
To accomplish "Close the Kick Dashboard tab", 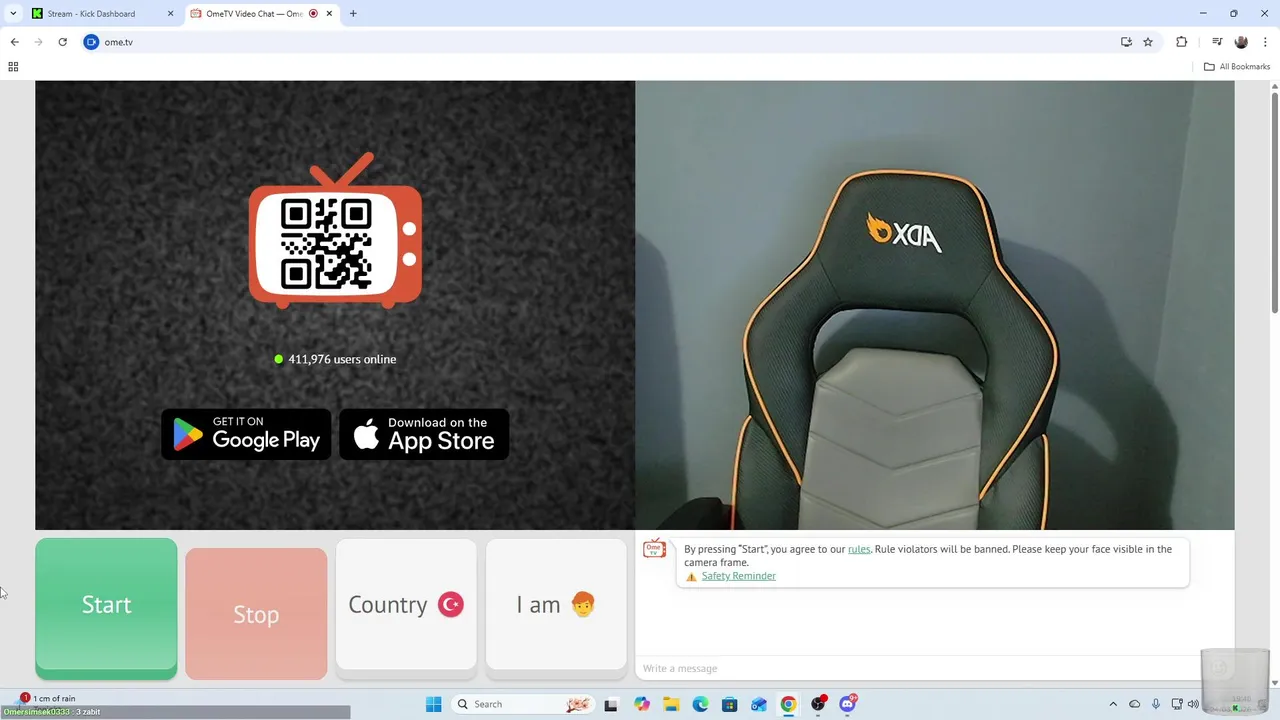I will tap(170, 14).
